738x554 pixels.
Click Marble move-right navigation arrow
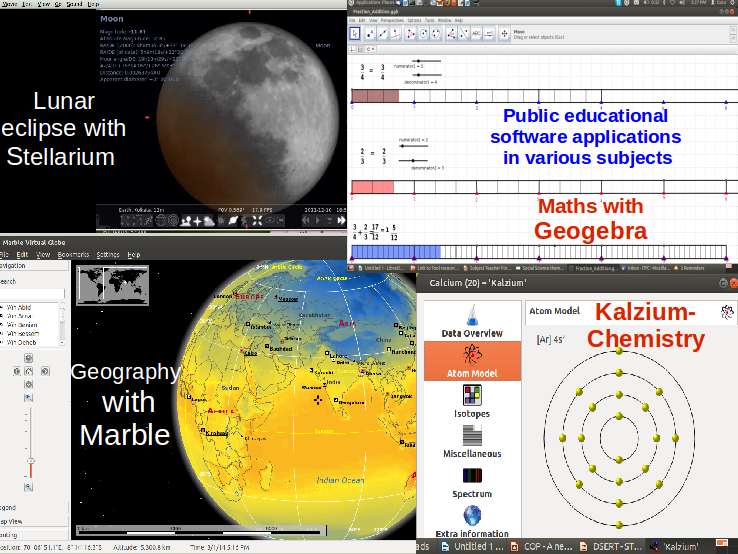point(45,371)
